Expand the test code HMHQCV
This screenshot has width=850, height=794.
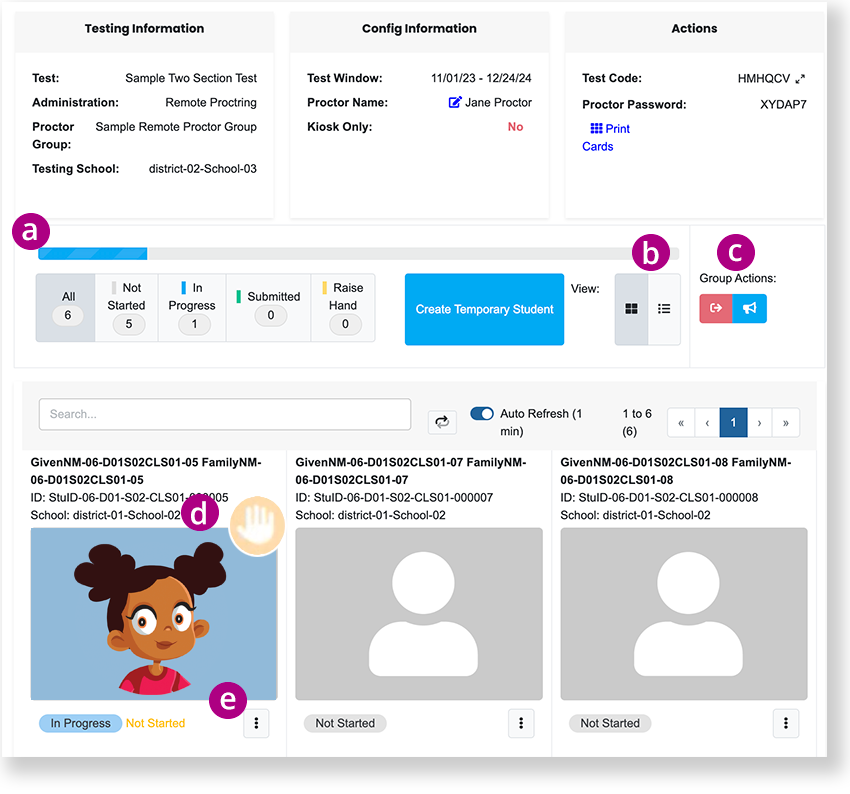[800, 79]
